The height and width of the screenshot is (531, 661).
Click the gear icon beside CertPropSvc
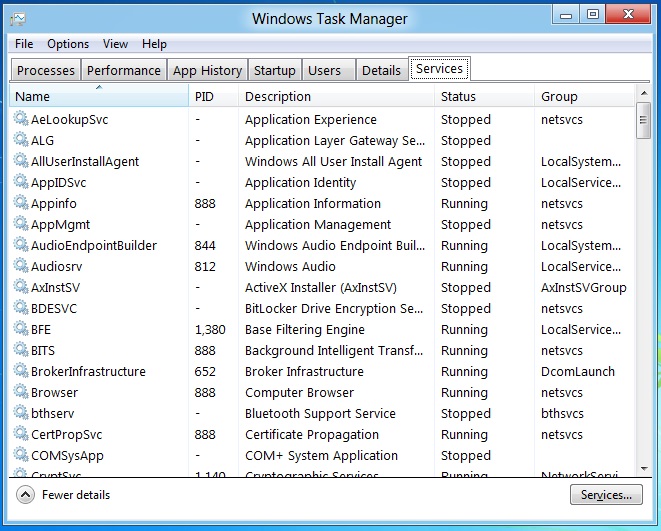21,434
